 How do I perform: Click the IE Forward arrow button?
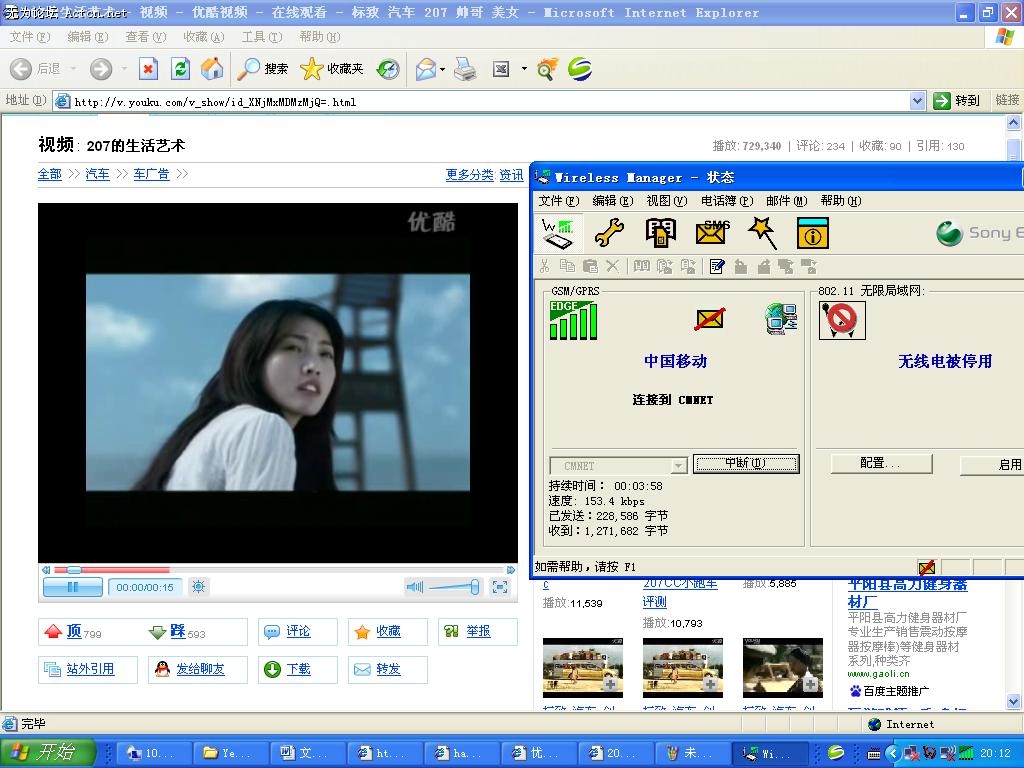[101, 69]
